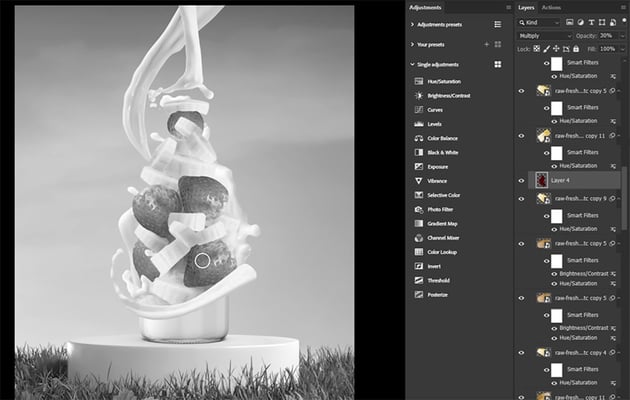The image size is (630, 400).
Task: Collapse the Single adjustments section
Action: point(412,64)
